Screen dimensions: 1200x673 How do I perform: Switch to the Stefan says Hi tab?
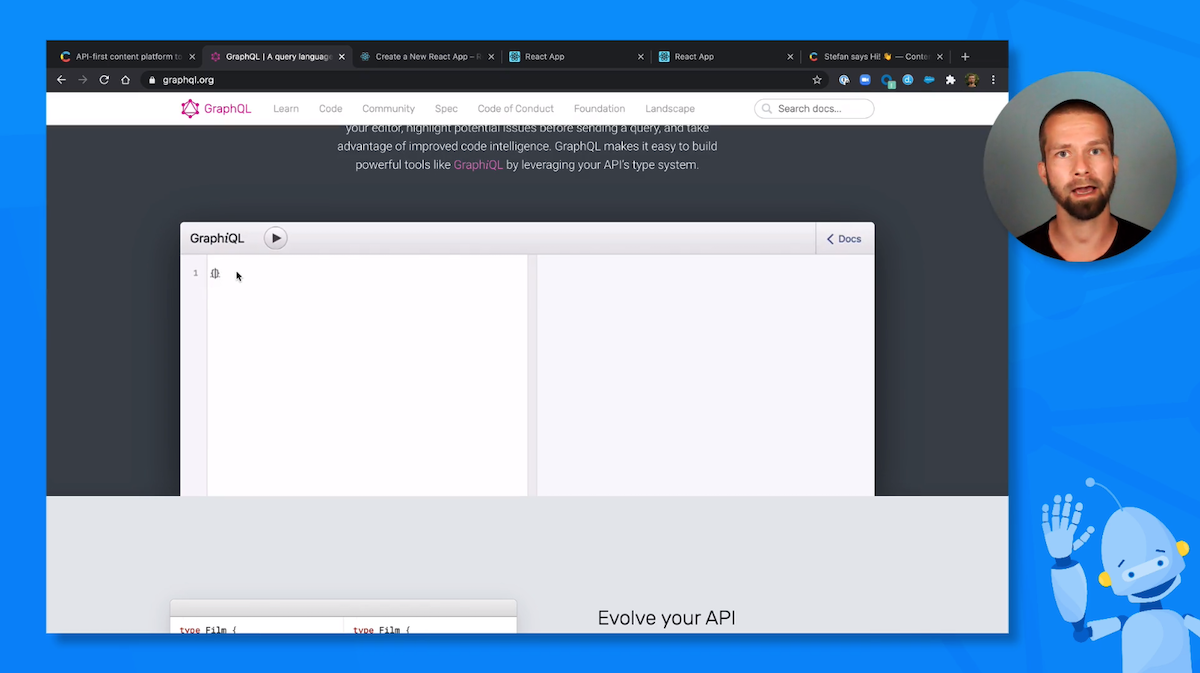(x=876, y=57)
